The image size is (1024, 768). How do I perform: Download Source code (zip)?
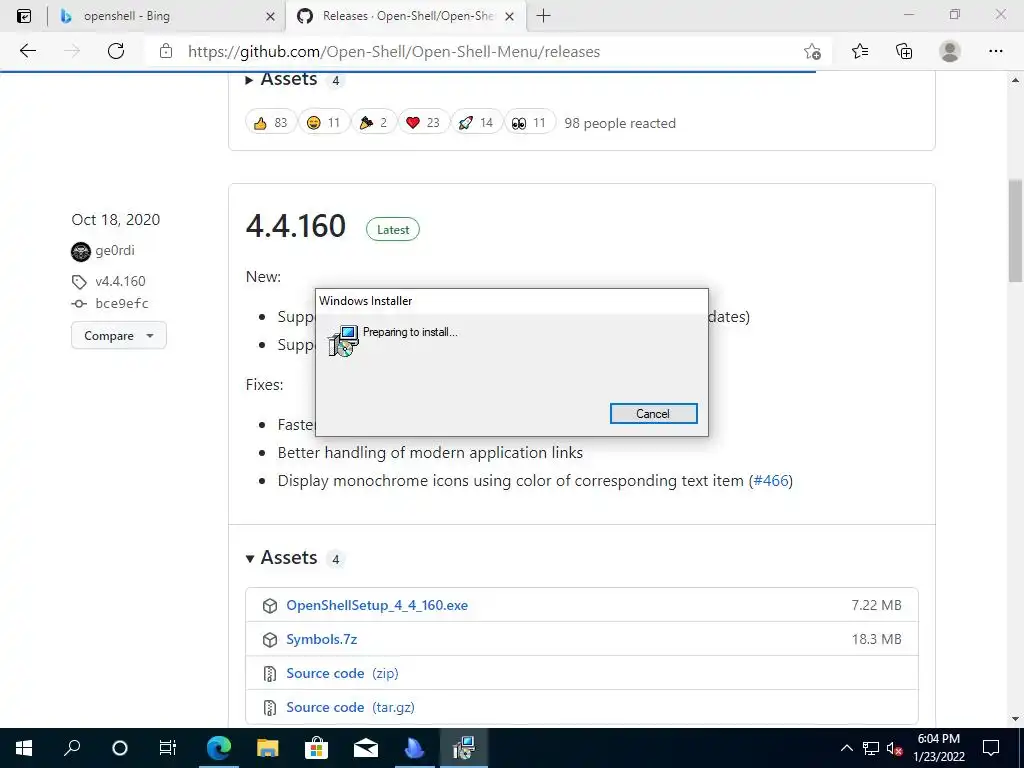click(342, 673)
